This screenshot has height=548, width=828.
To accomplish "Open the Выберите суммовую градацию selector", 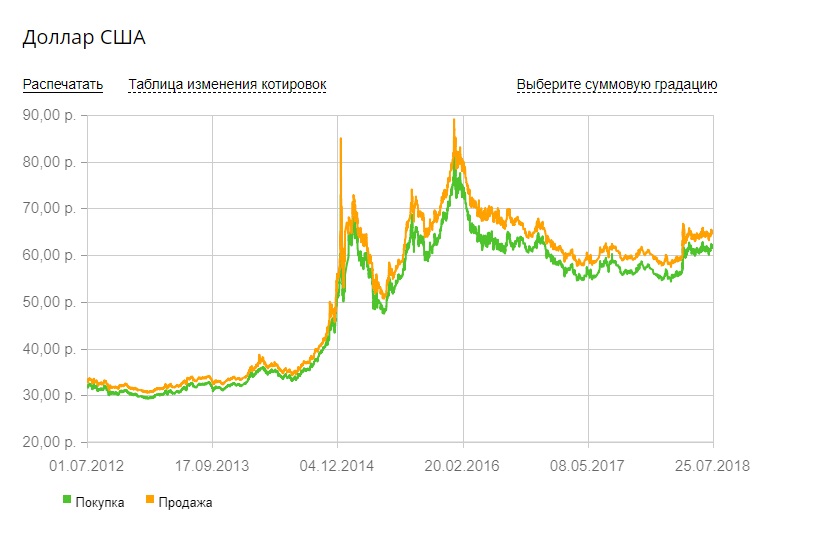I will tap(616, 85).
